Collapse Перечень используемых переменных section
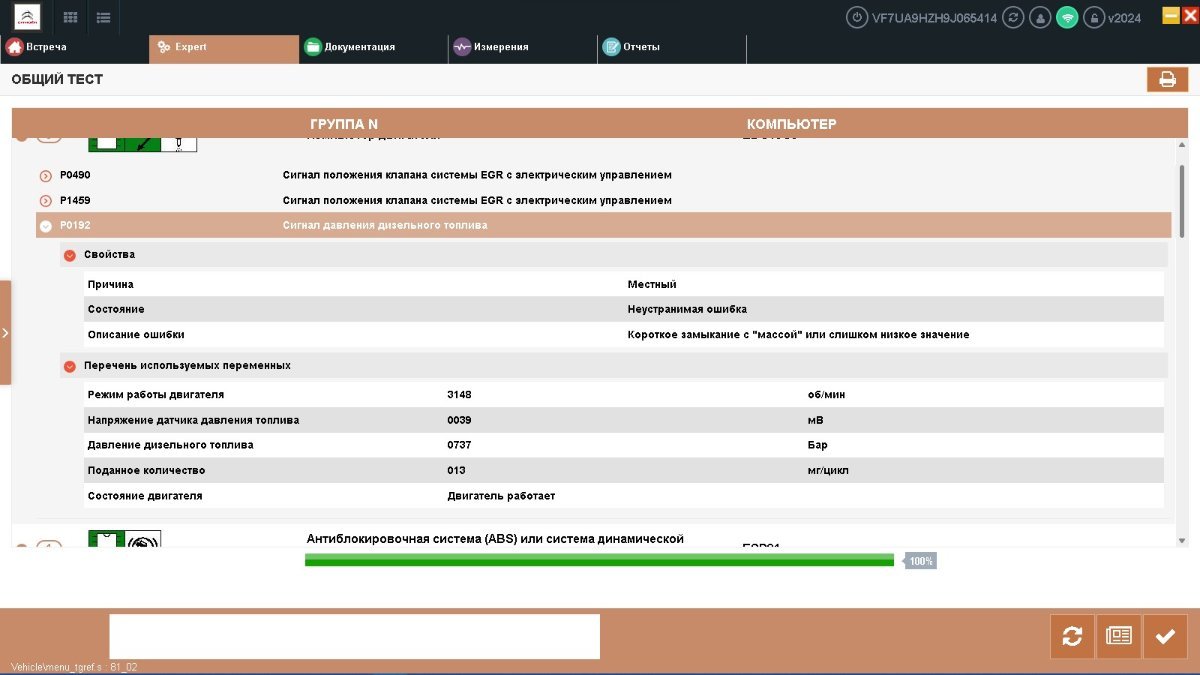Image resolution: width=1200 pixels, height=675 pixels. pos(69,366)
